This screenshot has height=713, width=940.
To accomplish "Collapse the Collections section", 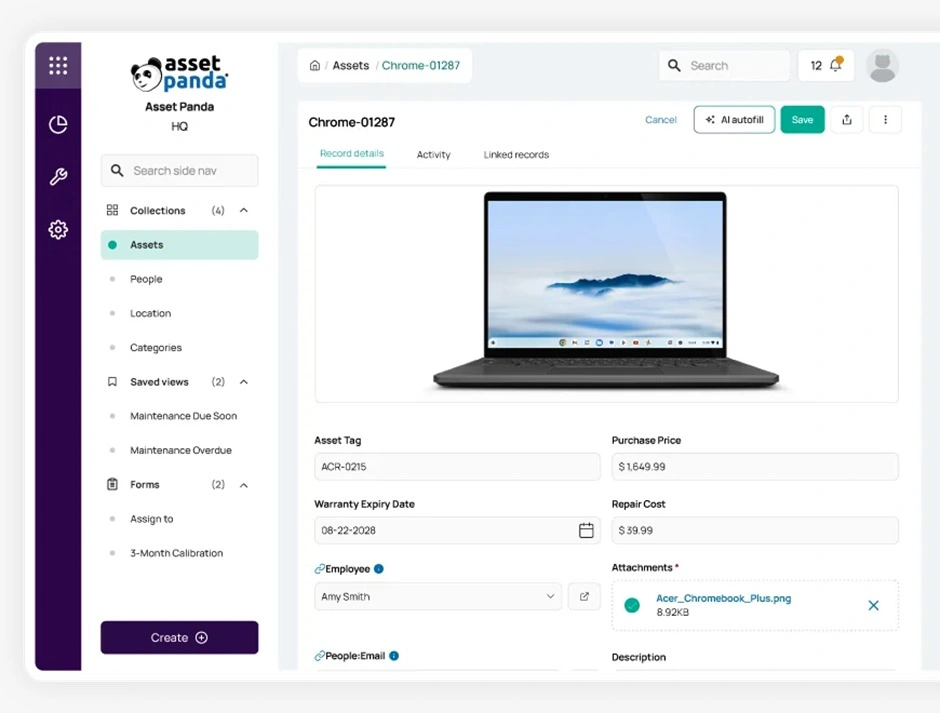I will tap(244, 210).
